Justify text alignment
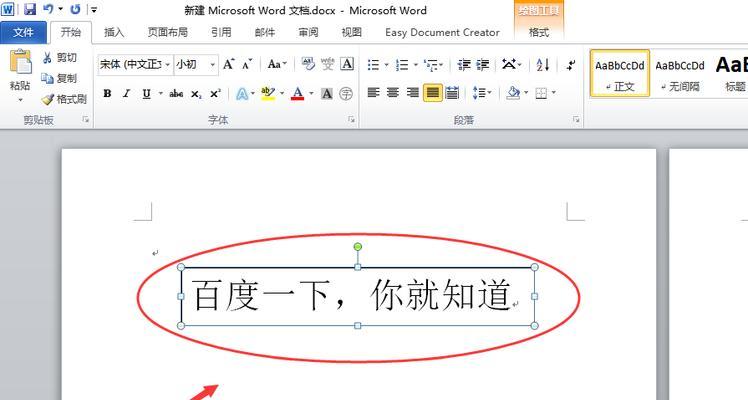 (432, 93)
